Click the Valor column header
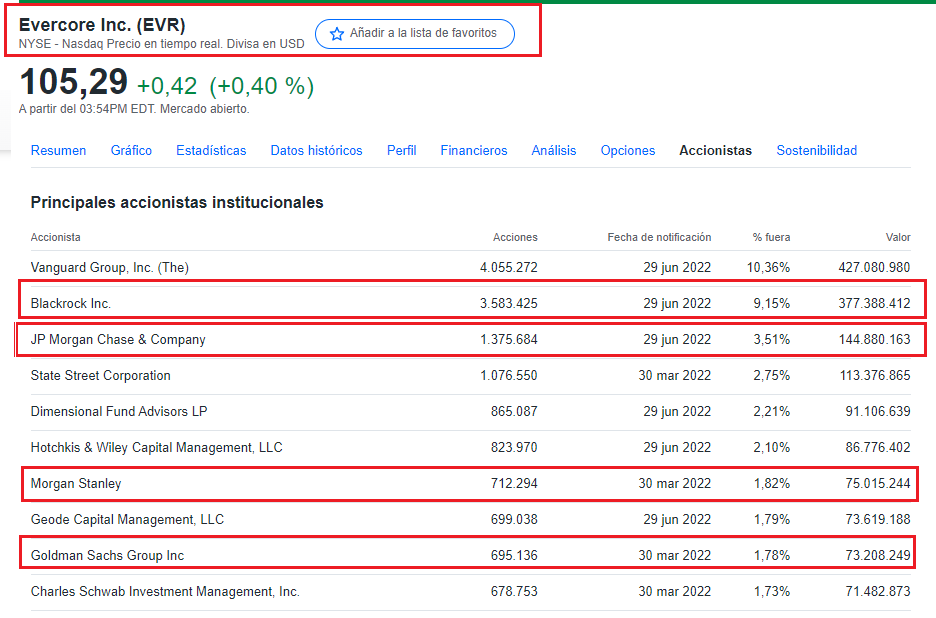The width and height of the screenshot is (936, 618). tap(897, 238)
